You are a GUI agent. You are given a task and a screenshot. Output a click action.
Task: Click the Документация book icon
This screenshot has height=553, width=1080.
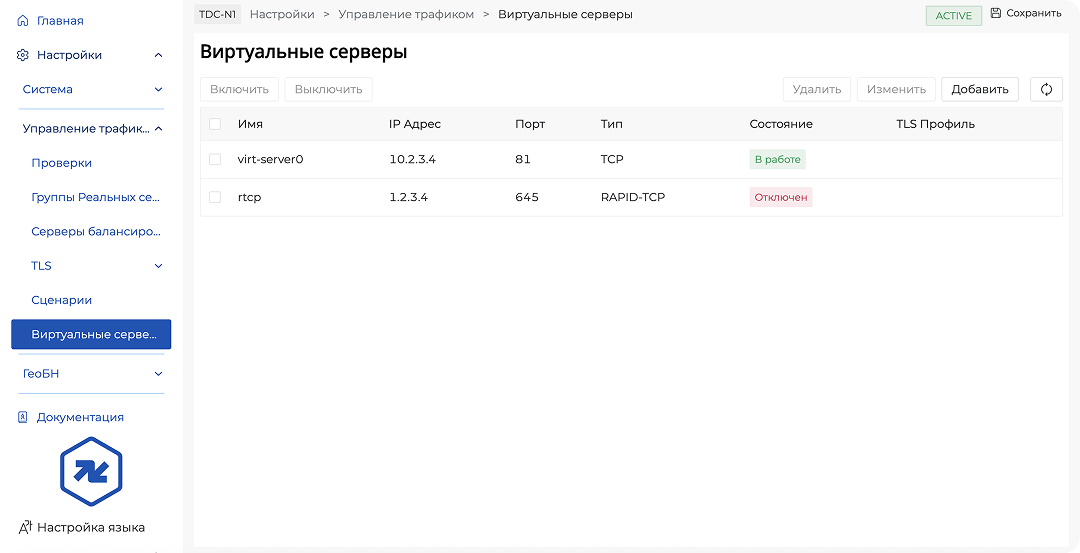(x=23, y=417)
